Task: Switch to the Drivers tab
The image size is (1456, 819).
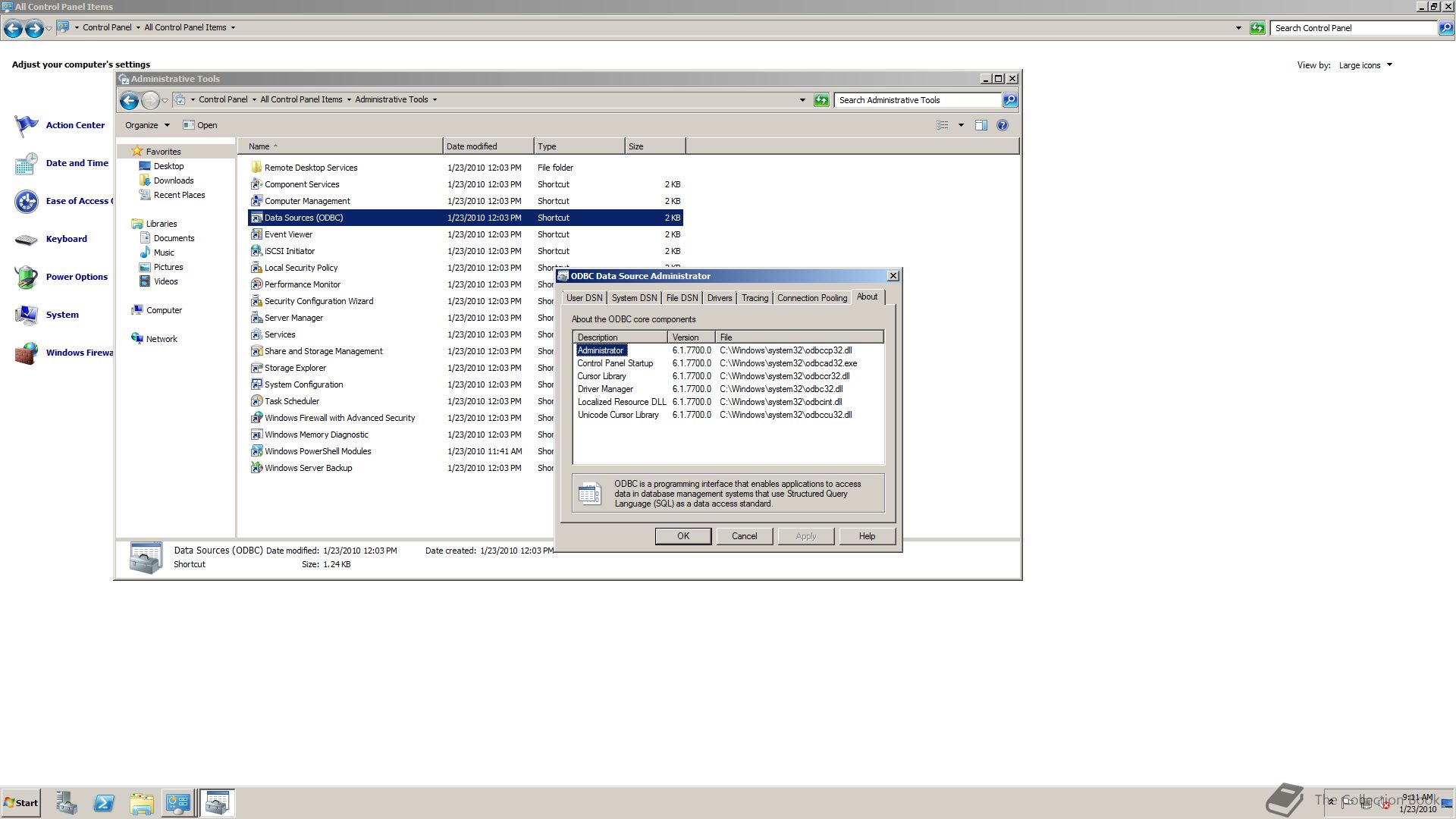Action: click(x=720, y=298)
